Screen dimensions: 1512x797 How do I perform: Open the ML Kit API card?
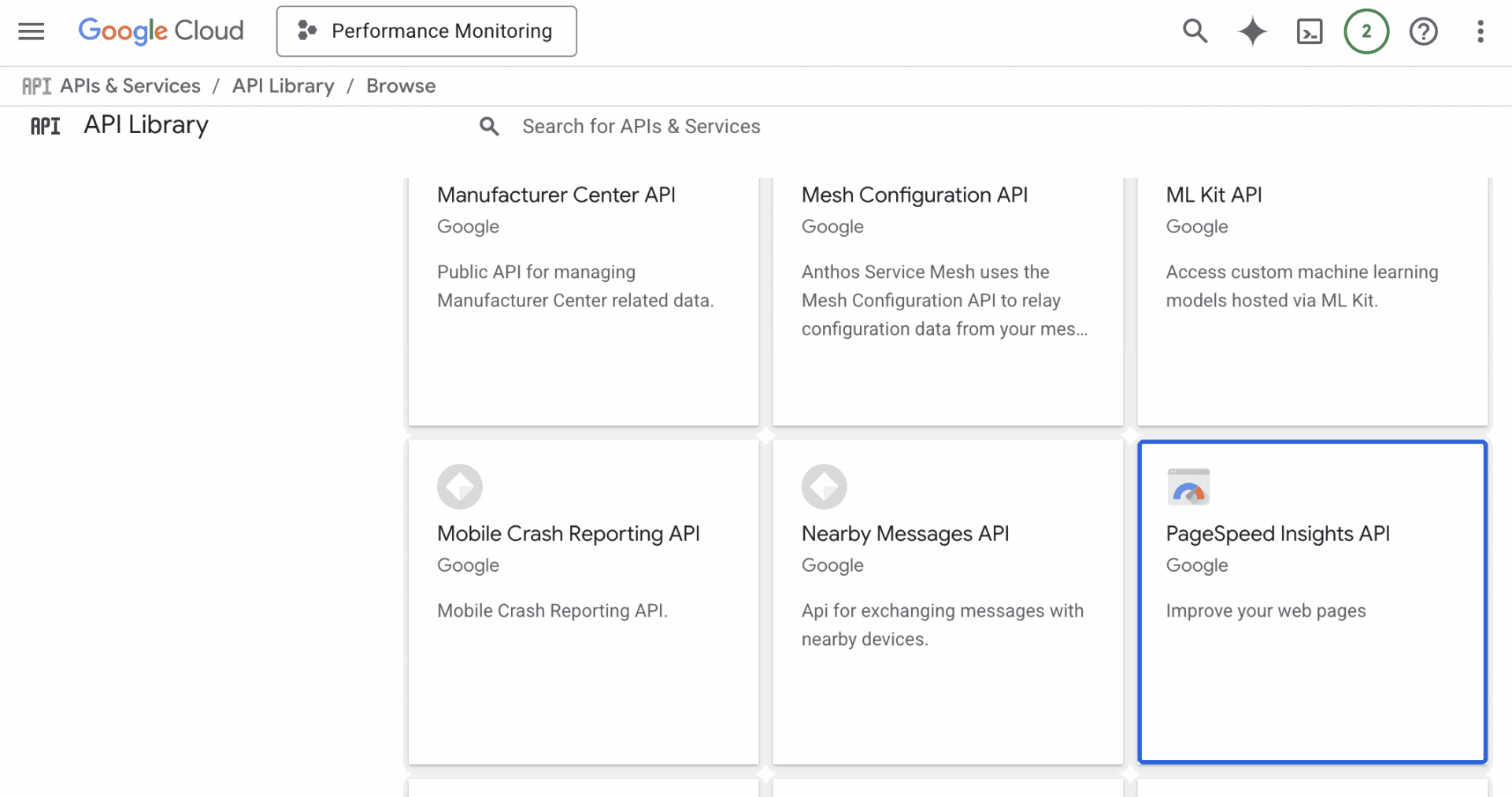pos(1312,302)
